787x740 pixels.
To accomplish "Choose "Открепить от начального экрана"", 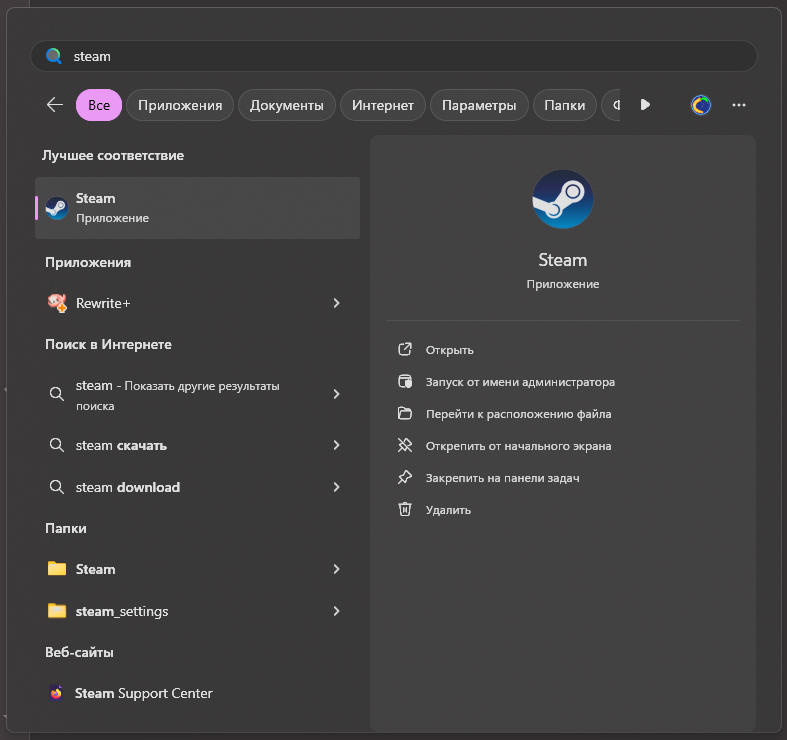I will pos(518,446).
